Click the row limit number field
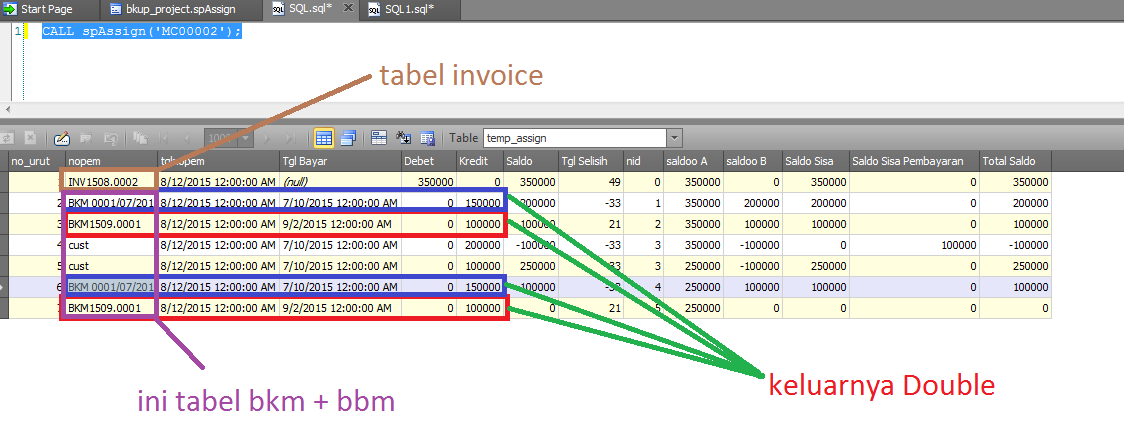Viewport: 1124px width, 445px height. (x=222, y=138)
